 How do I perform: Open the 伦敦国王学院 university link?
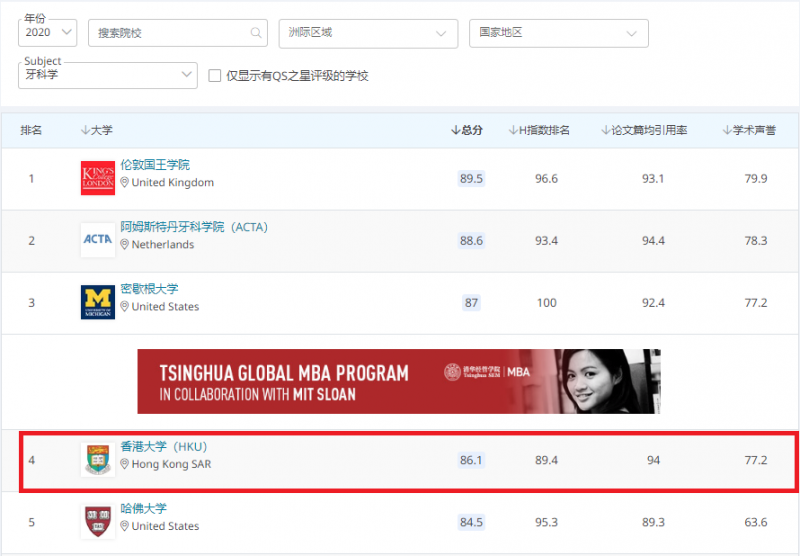point(155,165)
